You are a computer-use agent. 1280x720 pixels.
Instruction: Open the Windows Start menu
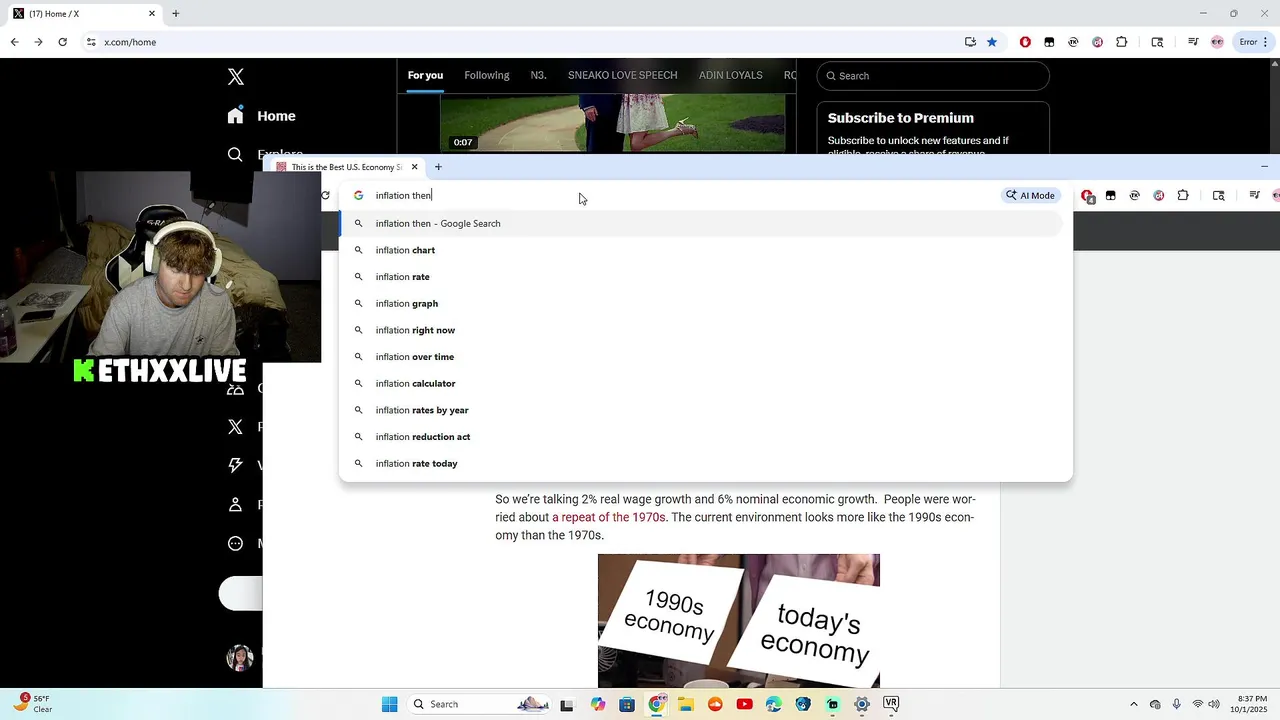coord(389,704)
